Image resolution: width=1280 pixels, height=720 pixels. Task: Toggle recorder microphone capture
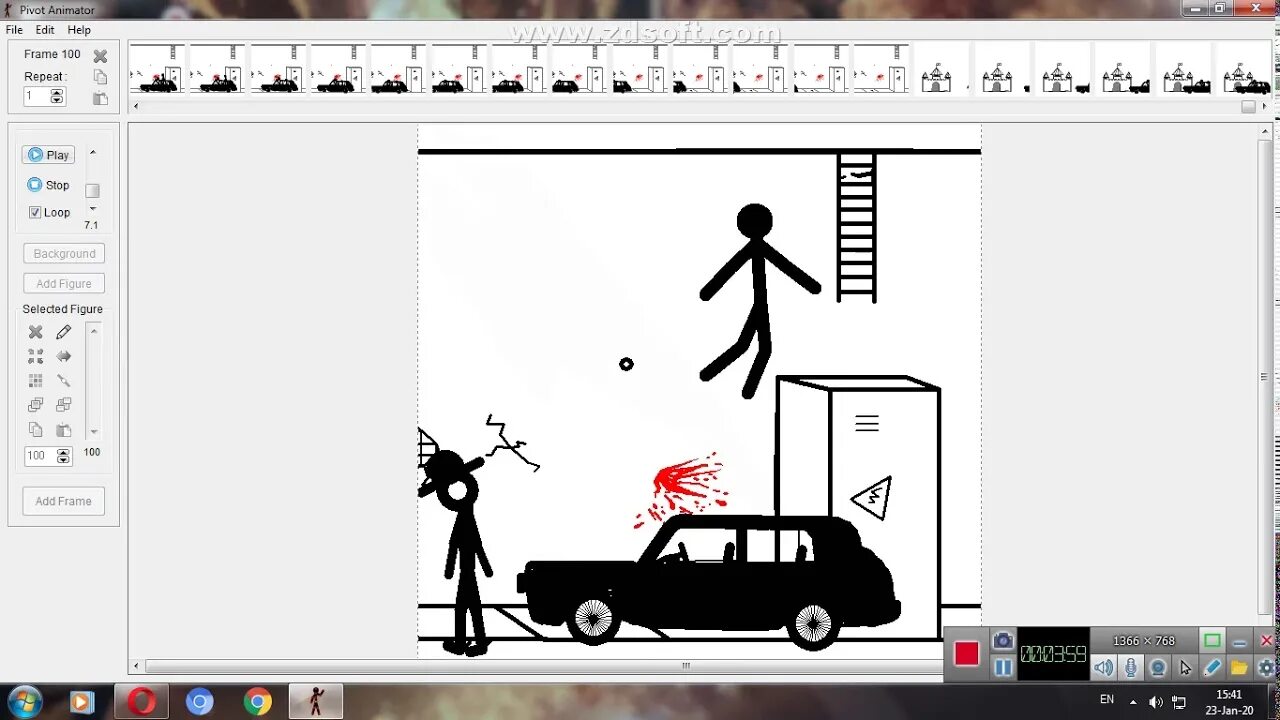click(x=1130, y=667)
